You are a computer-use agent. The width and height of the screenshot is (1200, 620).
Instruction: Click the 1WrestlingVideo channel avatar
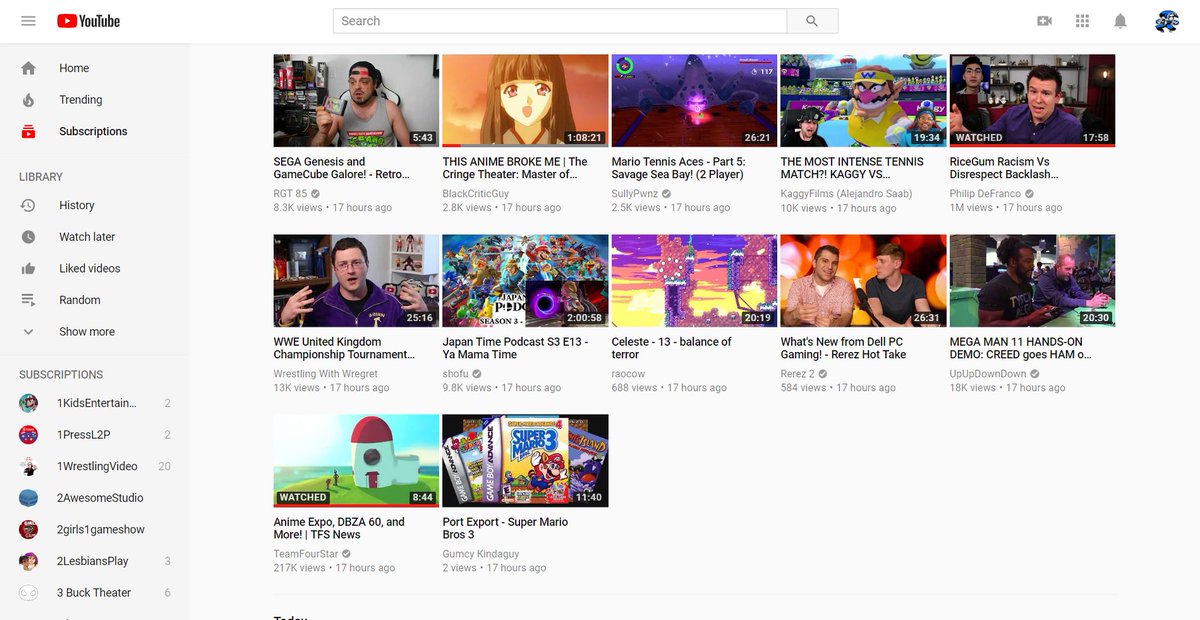pyautogui.click(x=28, y=466)
